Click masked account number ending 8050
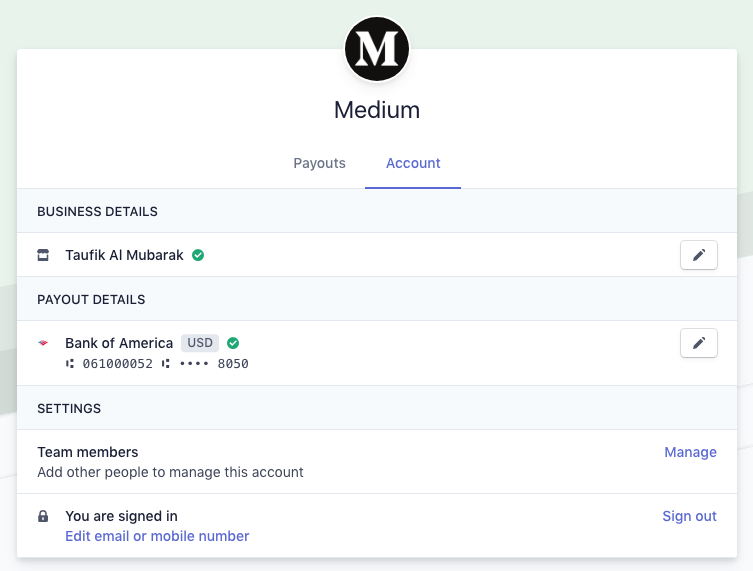 tap(214, 364)
